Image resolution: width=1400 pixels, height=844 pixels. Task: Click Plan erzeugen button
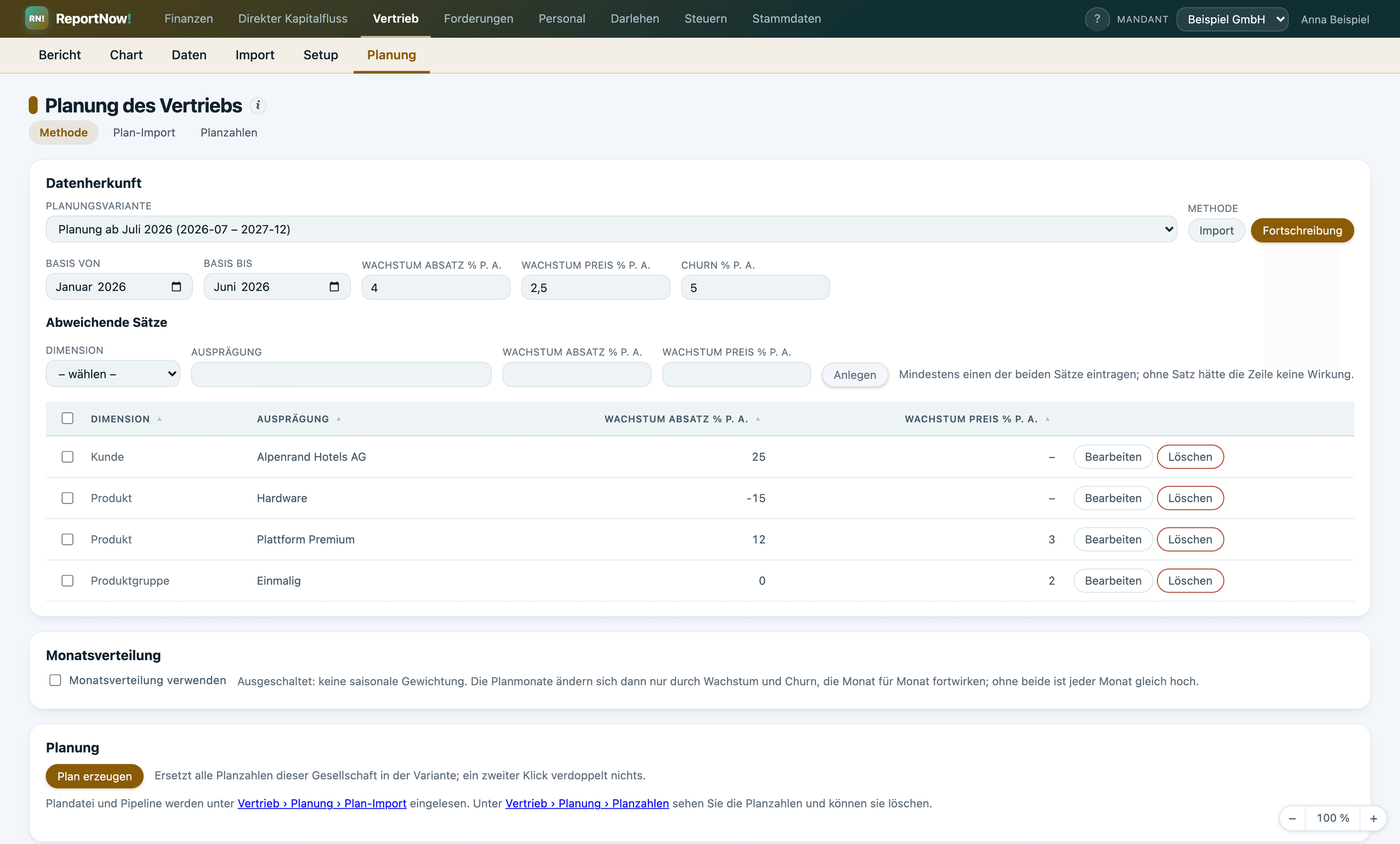pos(94,777)
